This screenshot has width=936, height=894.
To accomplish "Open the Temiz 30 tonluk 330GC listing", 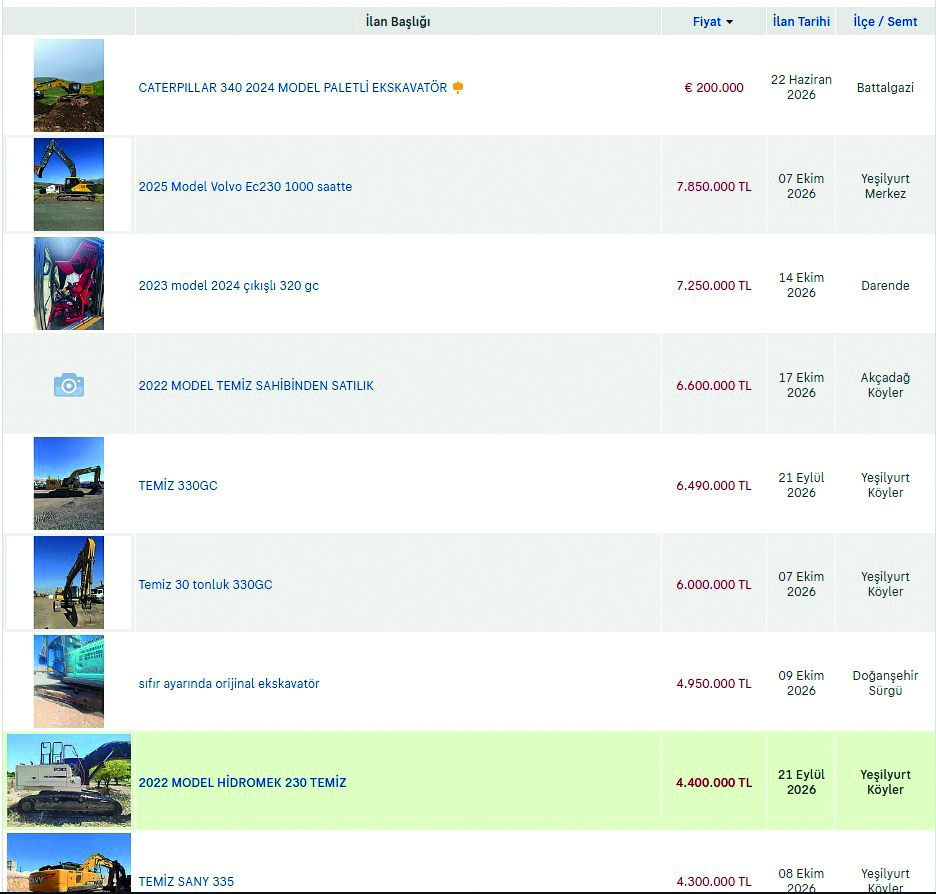I will [205, 585].
